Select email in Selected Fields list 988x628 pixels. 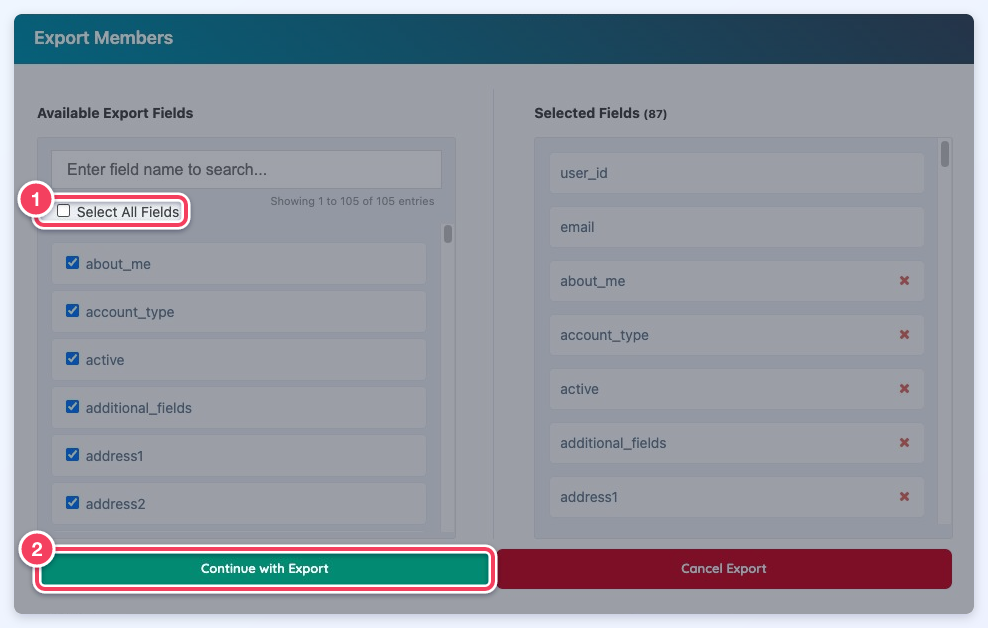[737, 227]
